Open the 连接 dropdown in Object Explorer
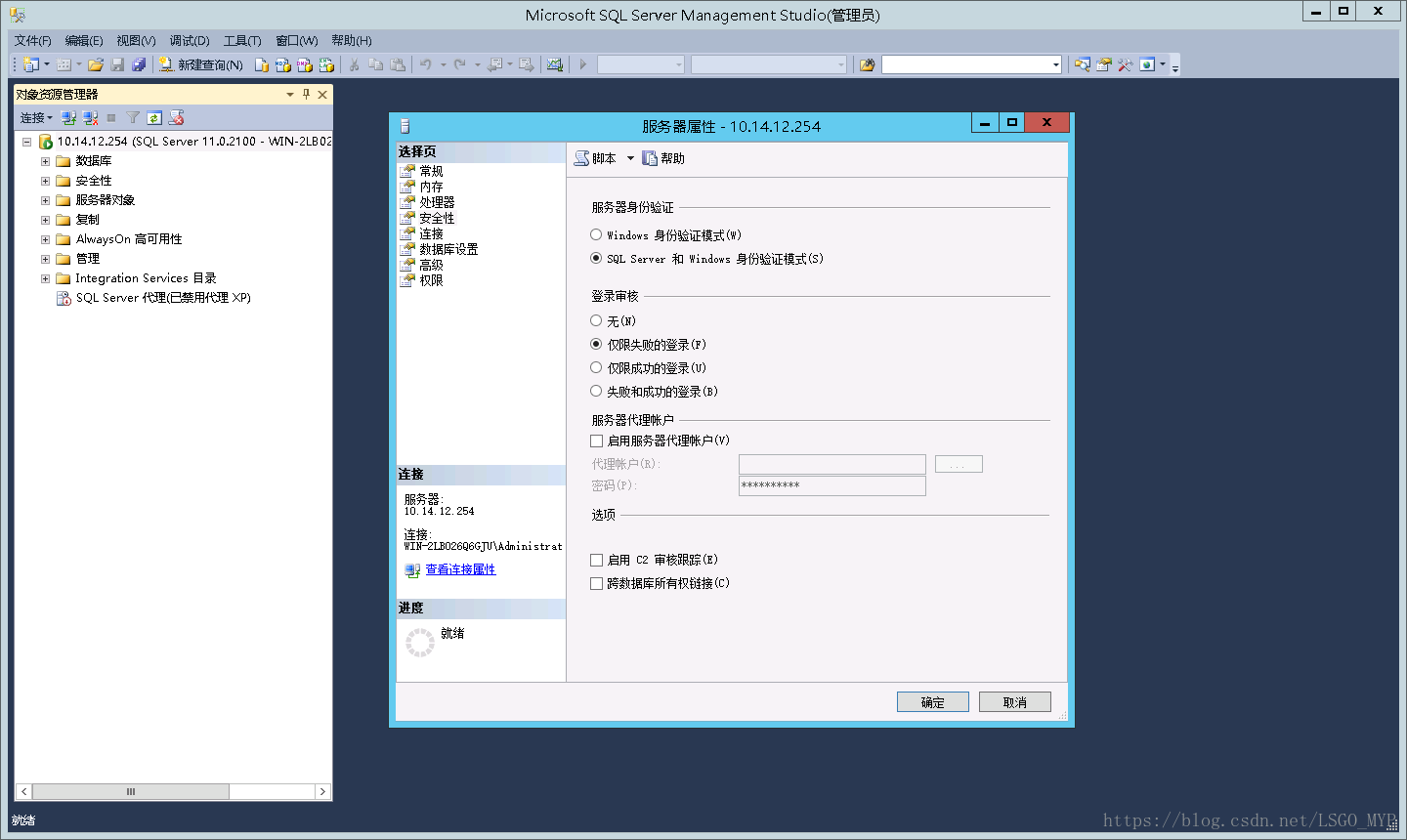The image size is (1407, 840). tap(36, 117)
